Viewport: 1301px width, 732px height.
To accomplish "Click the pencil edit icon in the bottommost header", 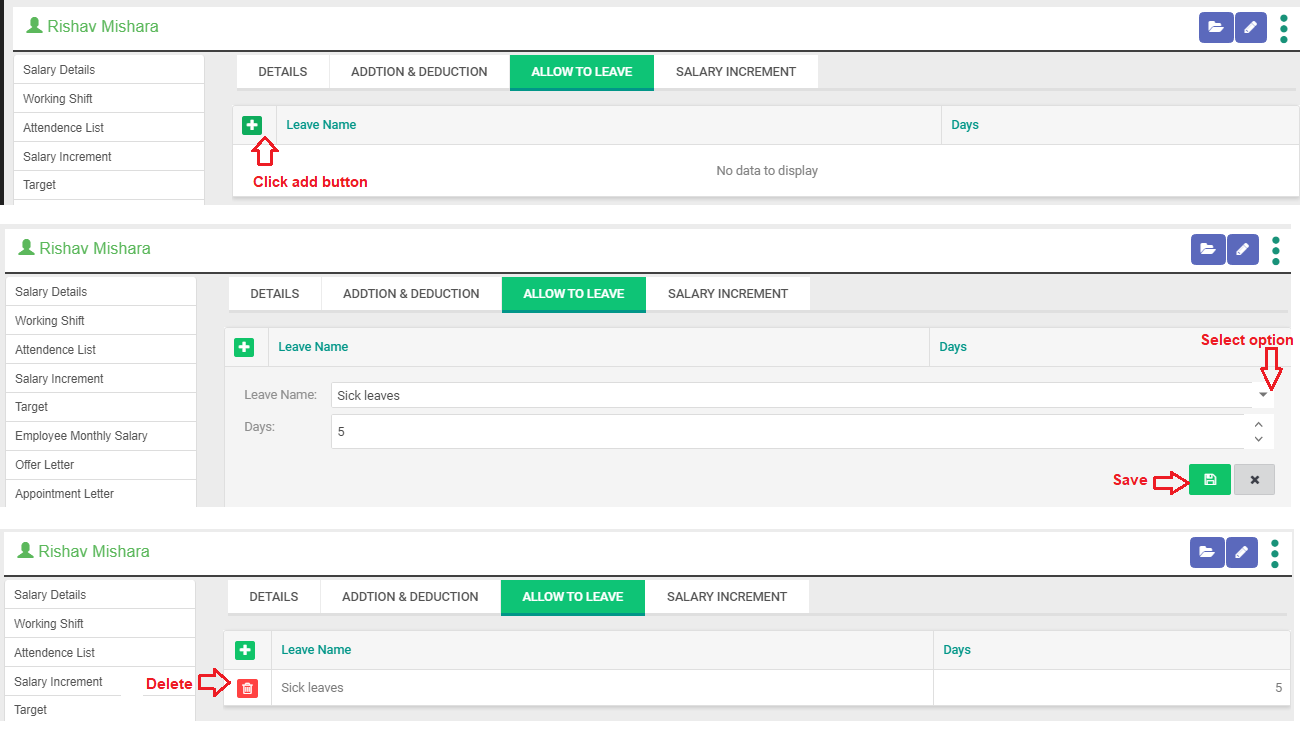I will [1241, 552].
